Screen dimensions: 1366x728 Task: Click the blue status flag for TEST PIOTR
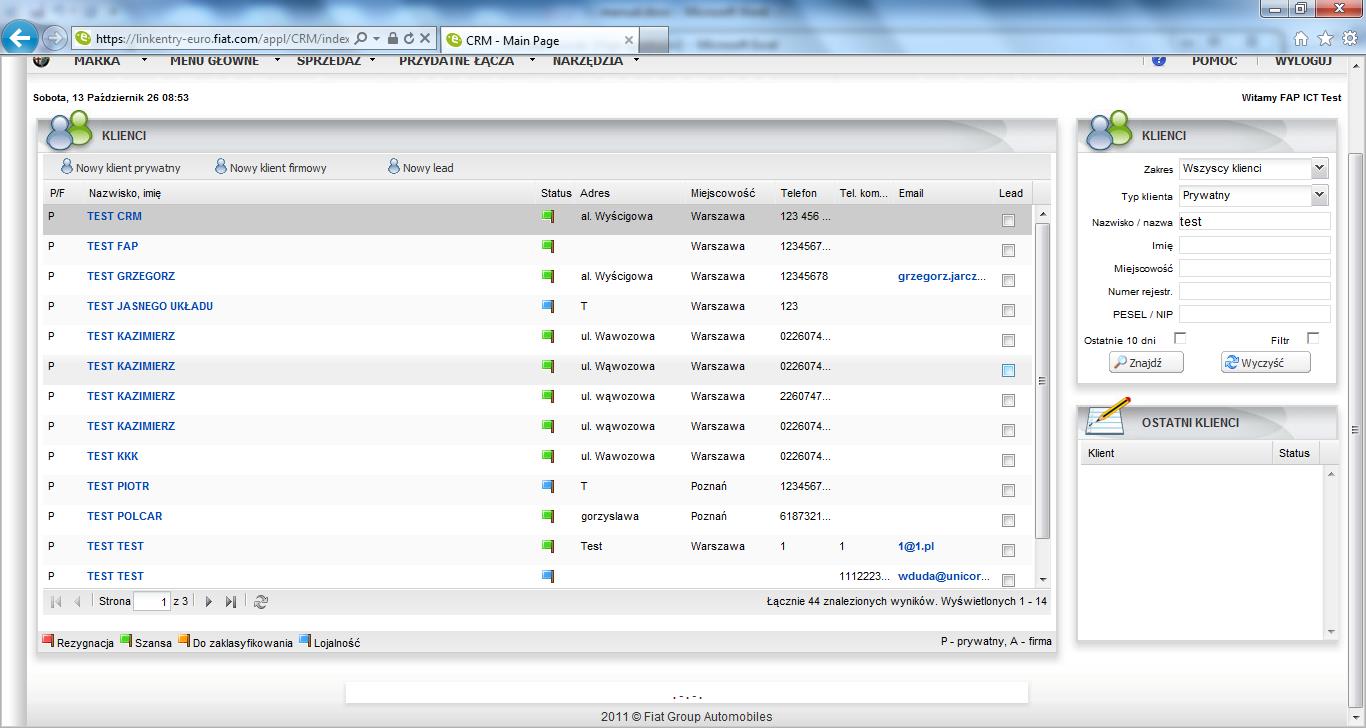point(547,486)
